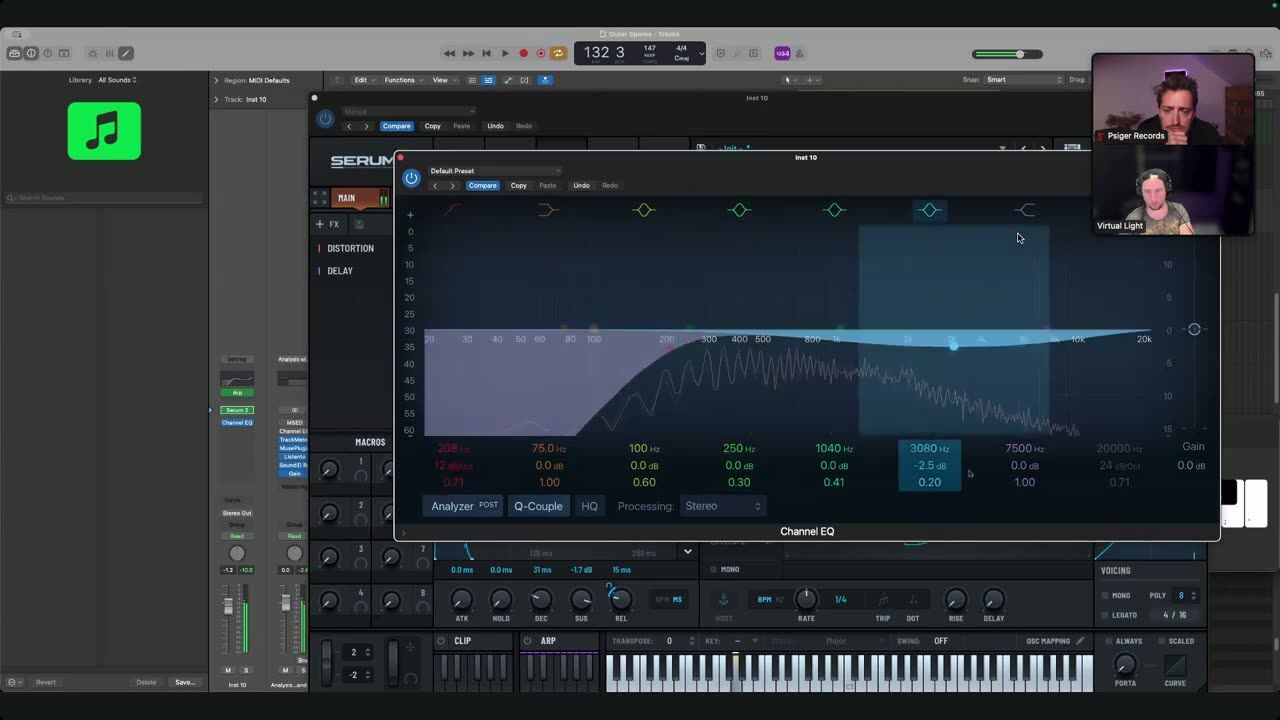Click the -2.5 dB gain value
This screenshot has height=720, width=1280.
coord(930,465)
